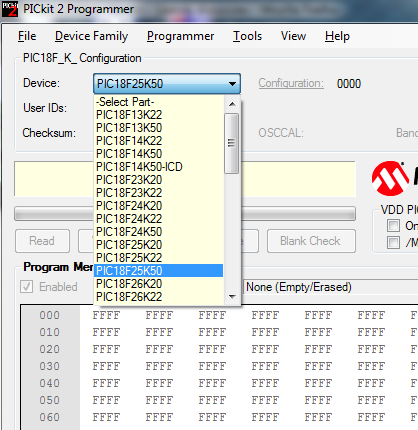This screenshot has width=418, height=430.
Task: Toggle the VDD On checkbox
Action: pyautogui.click(x=393, y=226)
